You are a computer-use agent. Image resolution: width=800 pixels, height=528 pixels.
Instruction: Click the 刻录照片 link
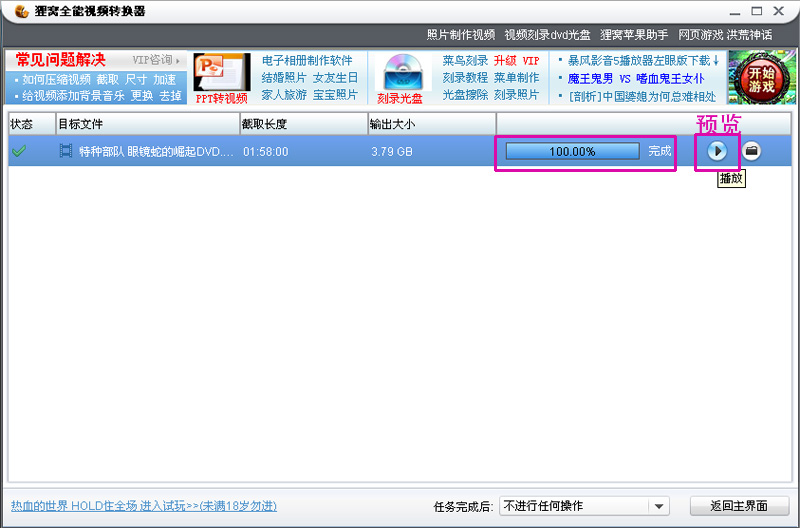tap(516, 95)
